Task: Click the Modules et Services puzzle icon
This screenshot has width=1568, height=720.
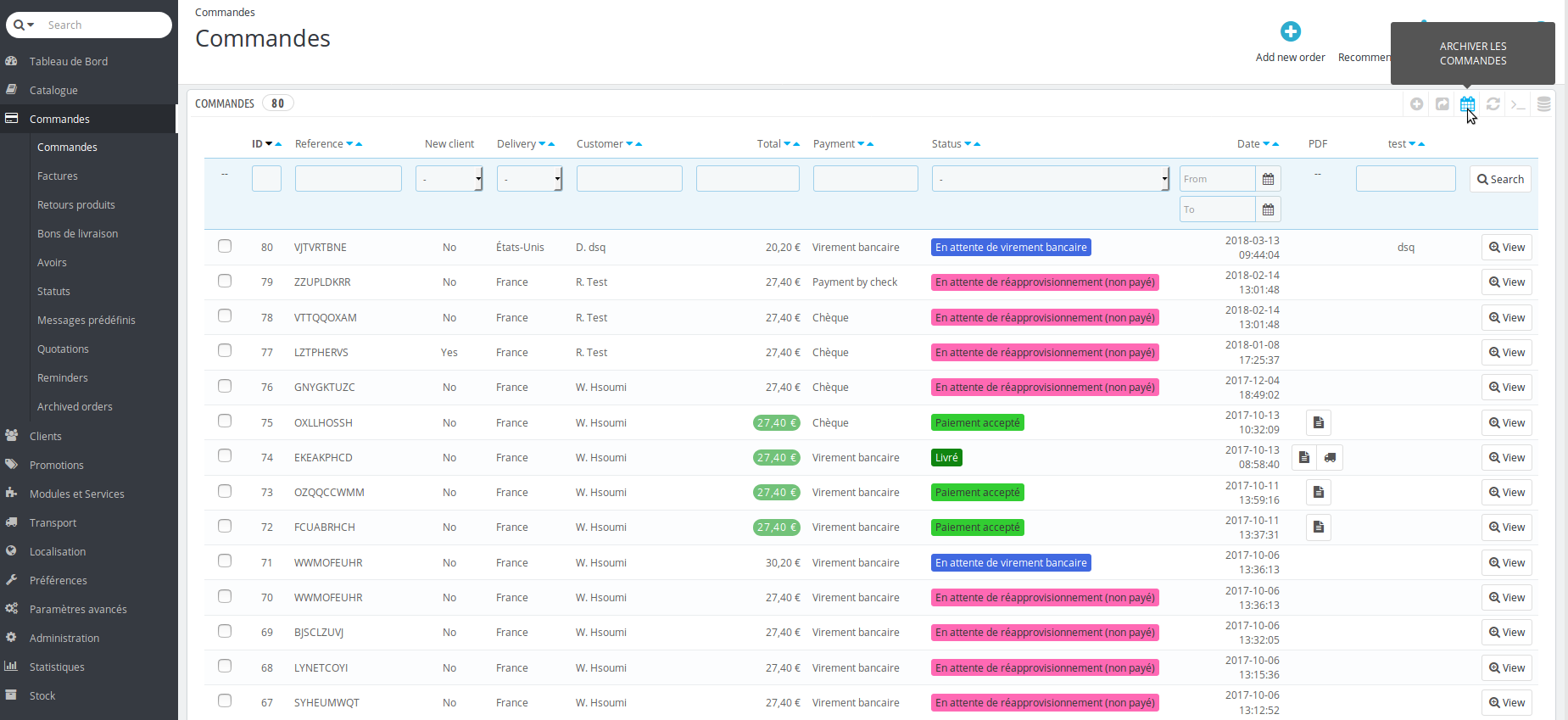Action: (x=11, y=493)
